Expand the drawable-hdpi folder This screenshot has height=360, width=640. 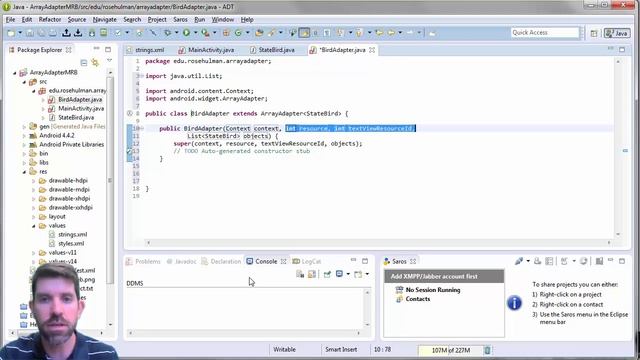[34, 180]
